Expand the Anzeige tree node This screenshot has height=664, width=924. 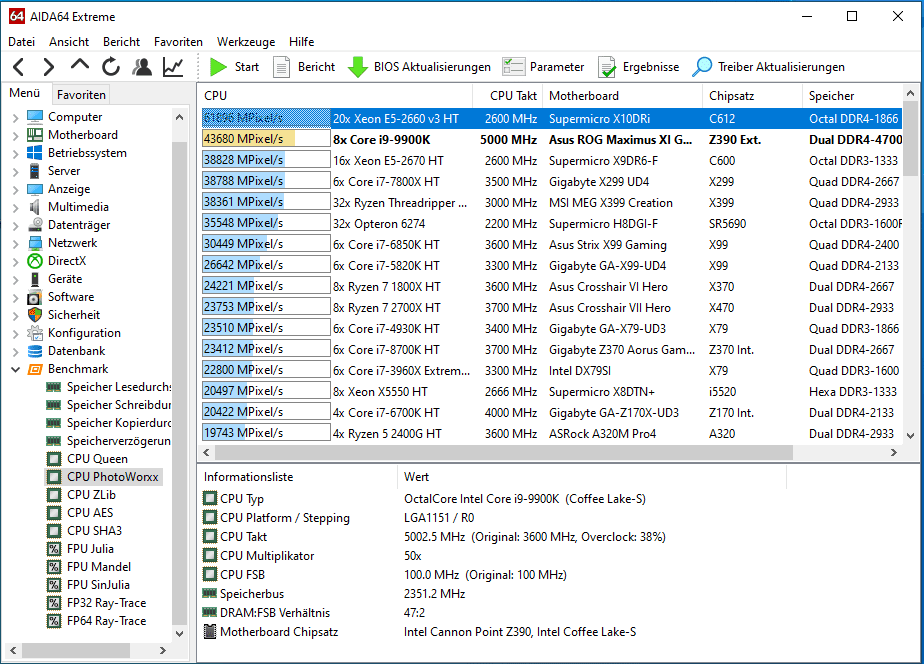point(15,189)
